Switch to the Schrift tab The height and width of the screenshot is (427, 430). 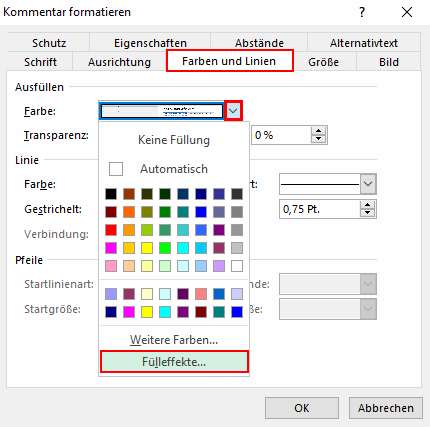(40, 62)
